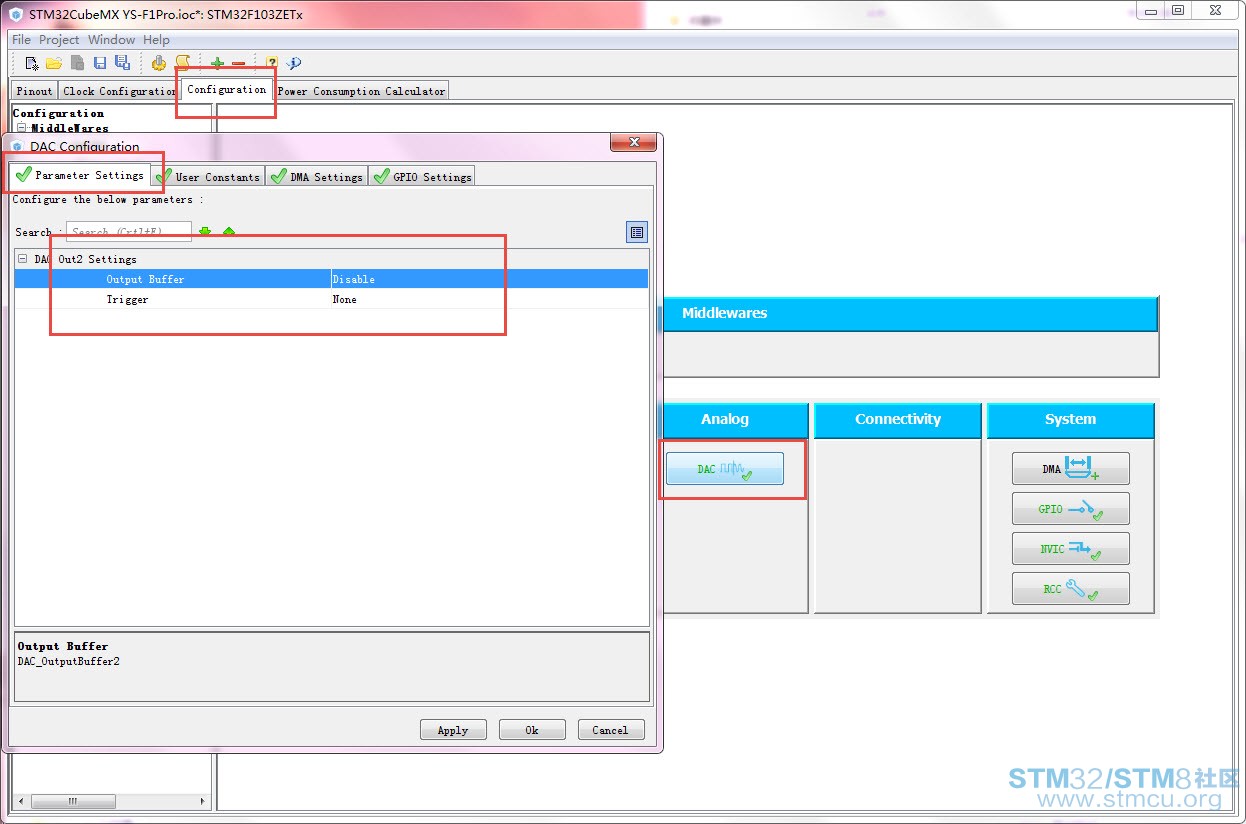
Task: Click the green up arrow beside Search
Action: [229, 232]
